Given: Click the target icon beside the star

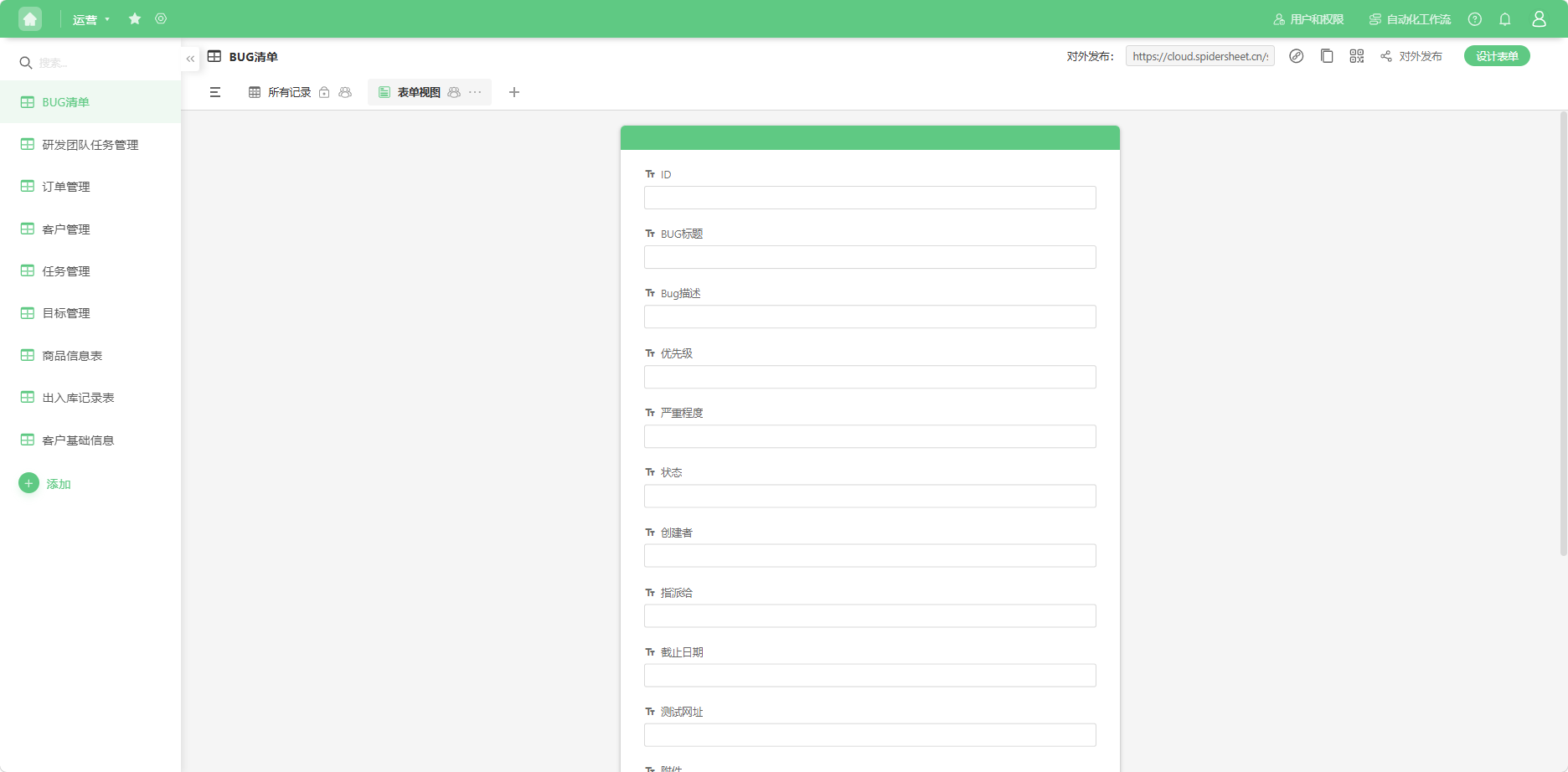Looking at the screenshot, I should point(161,18).
